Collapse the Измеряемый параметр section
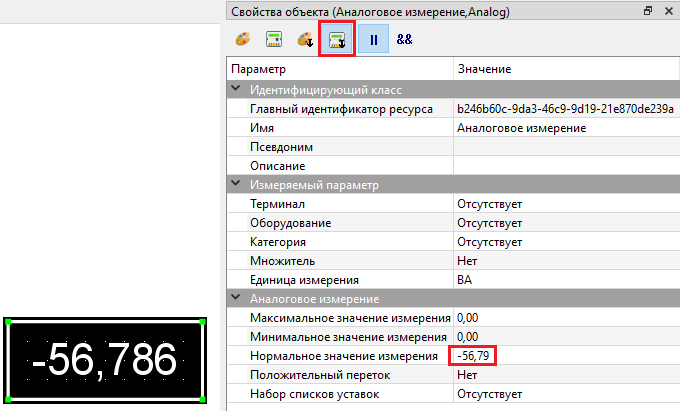The width and height of the screenshot is (680, 411). 237,184
